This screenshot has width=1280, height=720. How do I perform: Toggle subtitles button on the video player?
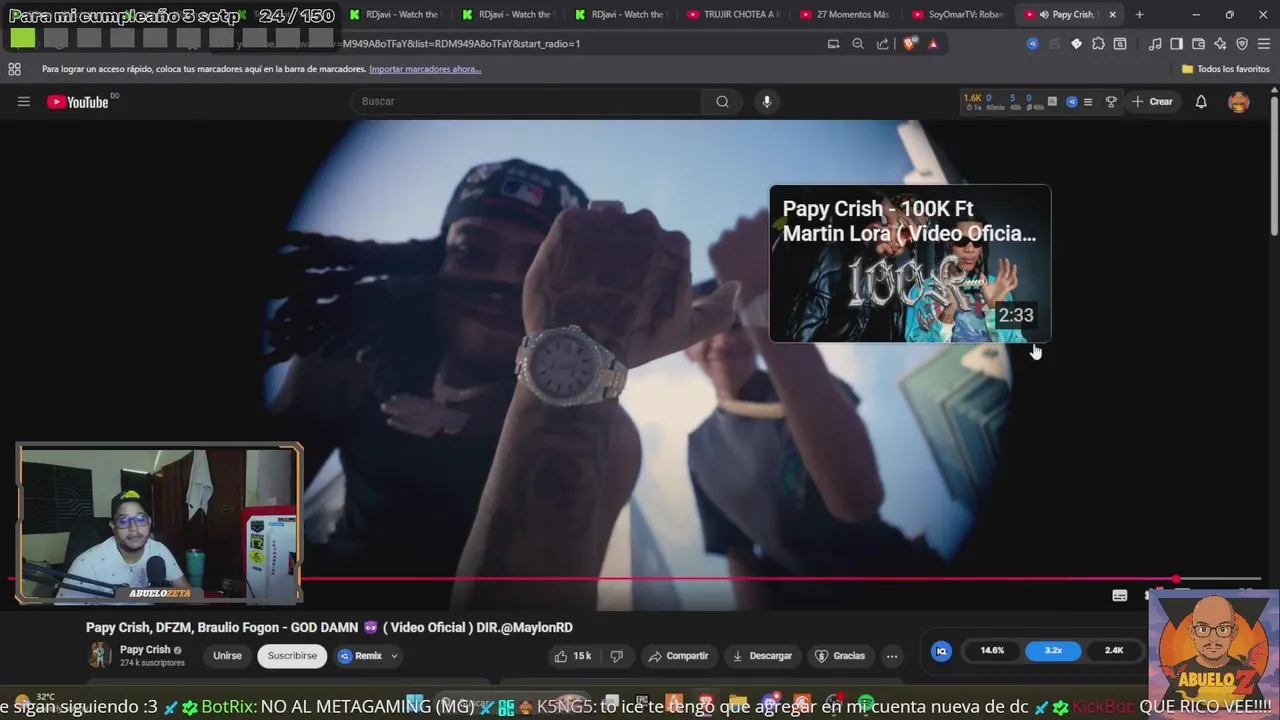1120,596
